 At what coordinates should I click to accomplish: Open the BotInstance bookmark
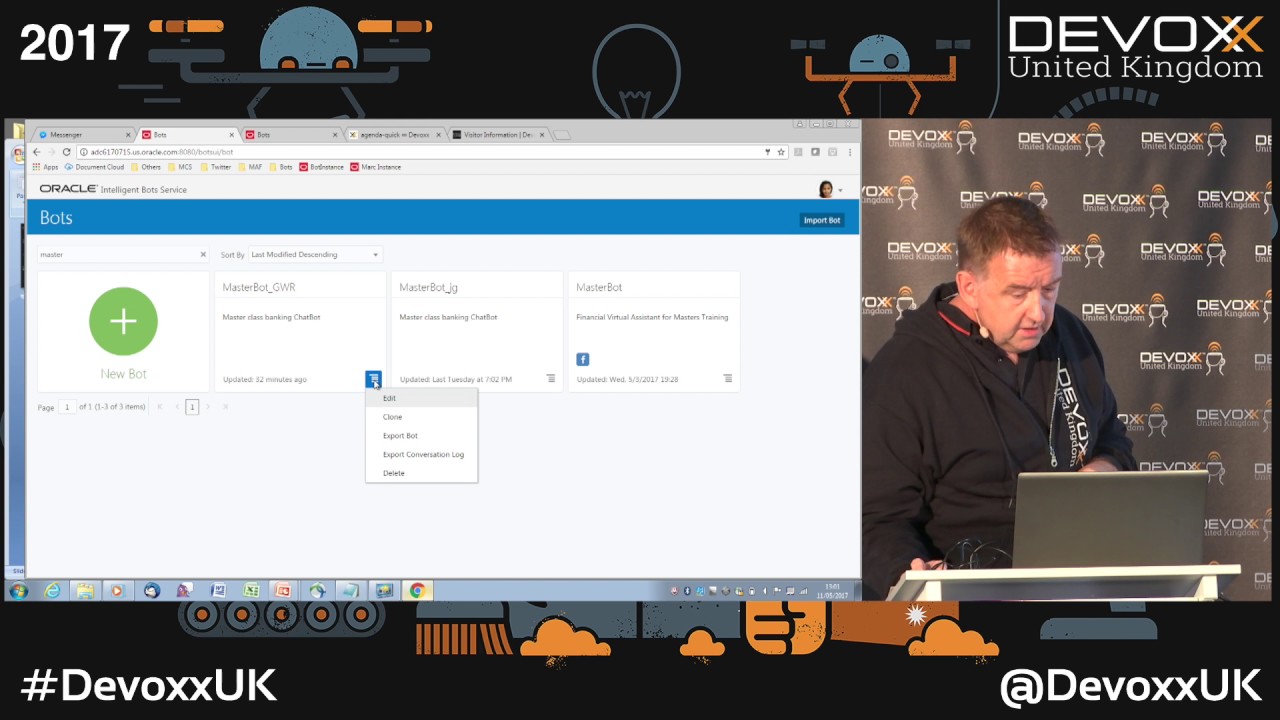tap(321, 167)
